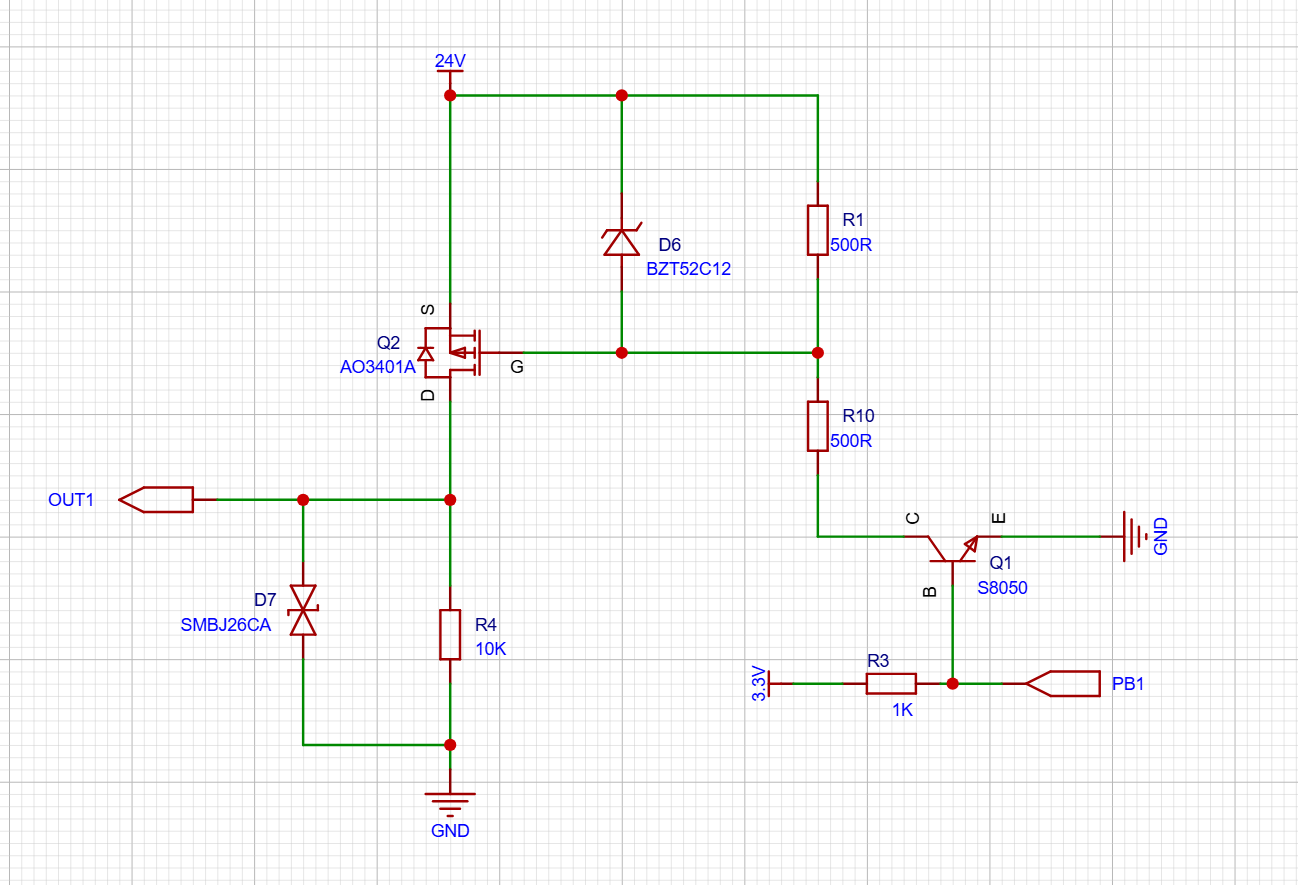Click the SMBJ26CA part value label
The height and width of the screenshot is (885, 1298).
click(225, 625)
